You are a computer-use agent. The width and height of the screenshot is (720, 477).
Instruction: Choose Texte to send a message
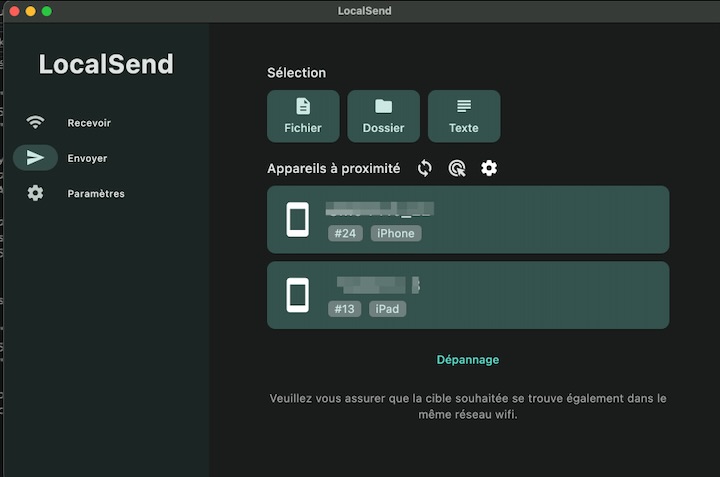pos(464,116)
